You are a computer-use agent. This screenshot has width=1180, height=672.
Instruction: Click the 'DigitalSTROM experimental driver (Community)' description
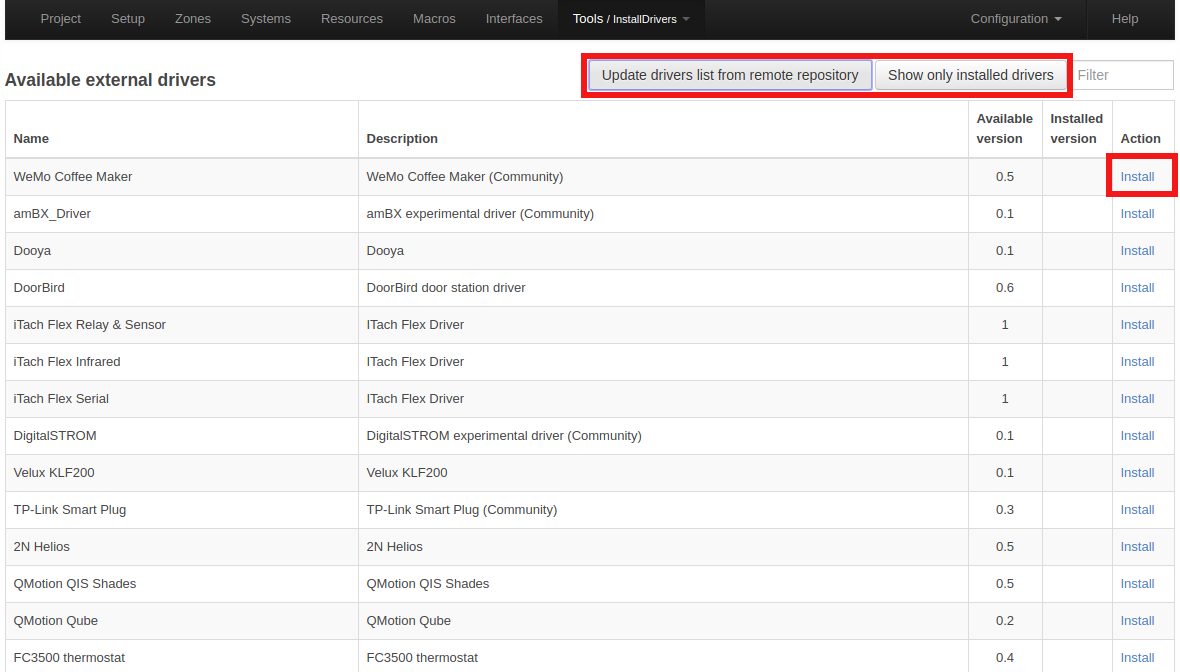point(504,436)
